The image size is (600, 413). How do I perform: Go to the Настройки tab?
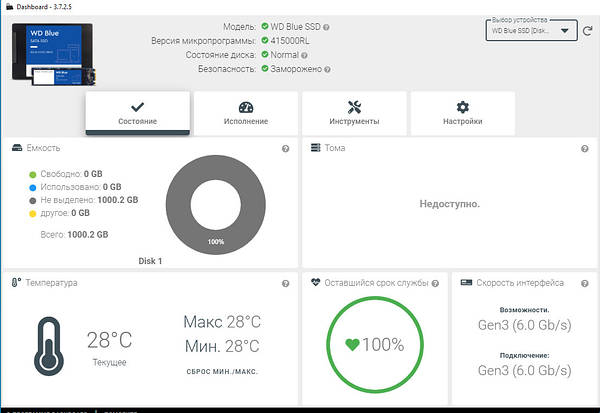pyautogui.click(x=463, y=113)
